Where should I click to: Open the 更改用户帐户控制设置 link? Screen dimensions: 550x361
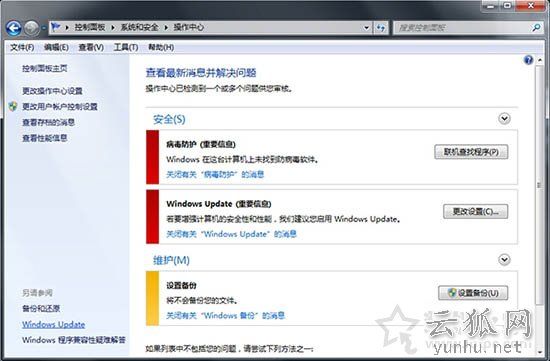[60, 106]
